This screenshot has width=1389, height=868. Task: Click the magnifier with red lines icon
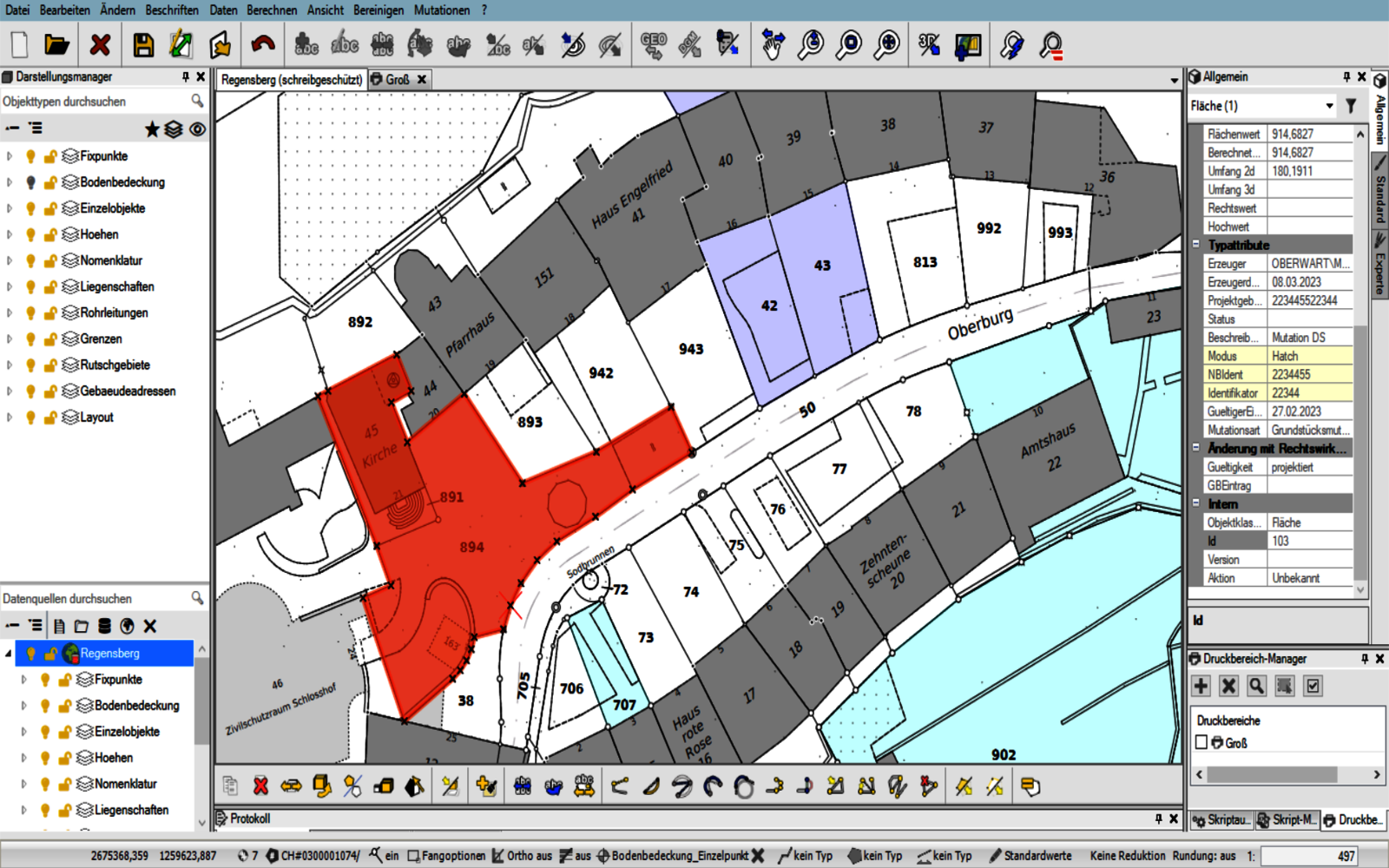(x=1050, y=44)
